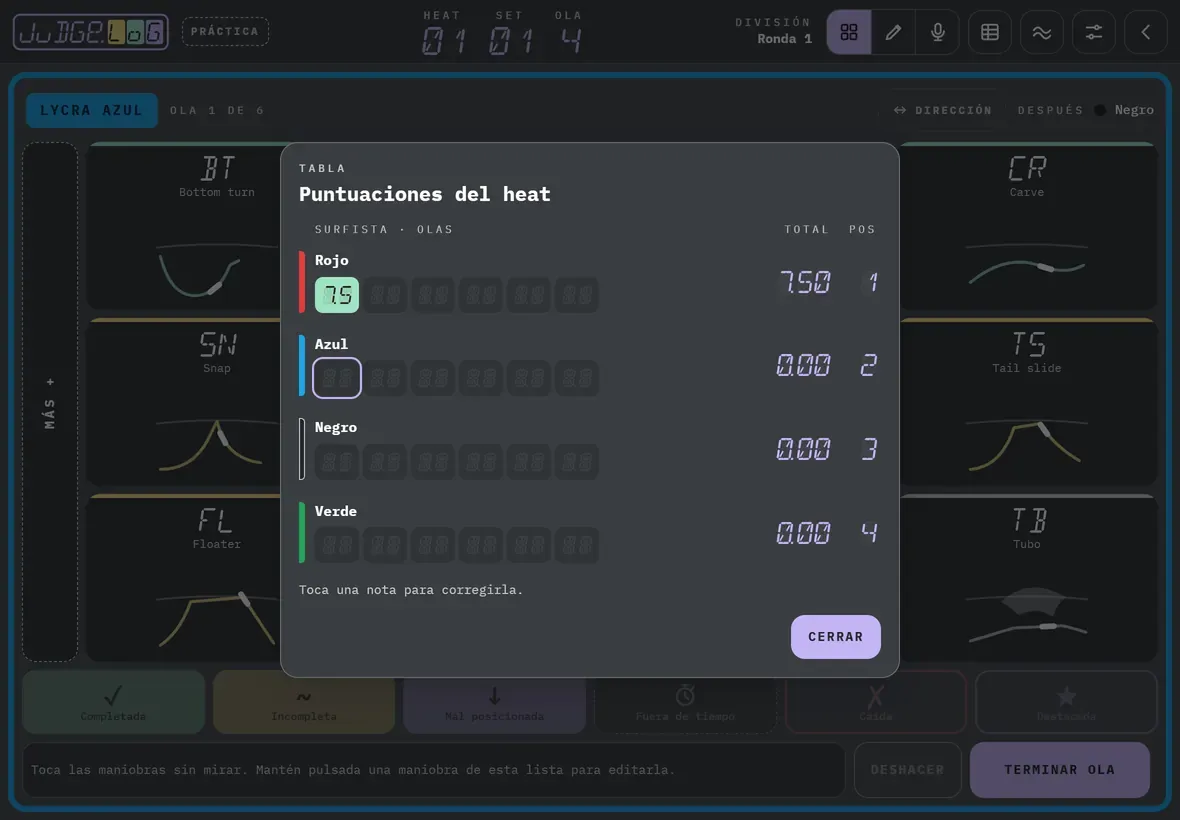This screenshot has height=820, width=1180.
Task: Click Verde's first empty wave score cell
Action: [336, 545]
